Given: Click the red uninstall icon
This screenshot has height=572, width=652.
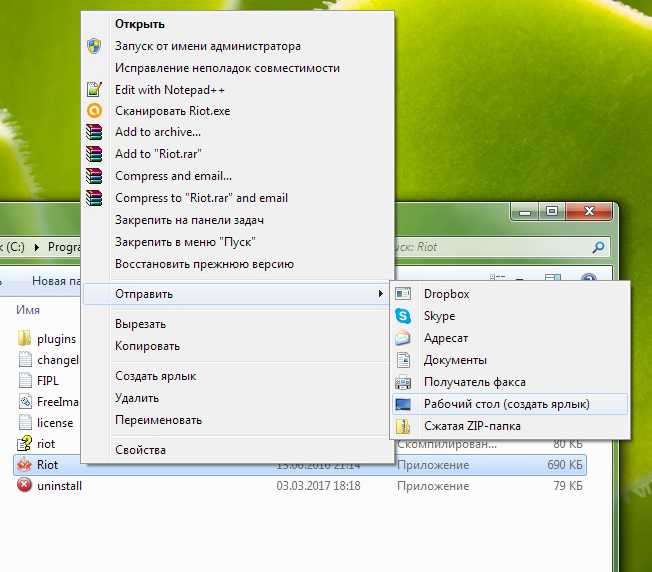Looking at the screenshot, I should tap(24, 485).
